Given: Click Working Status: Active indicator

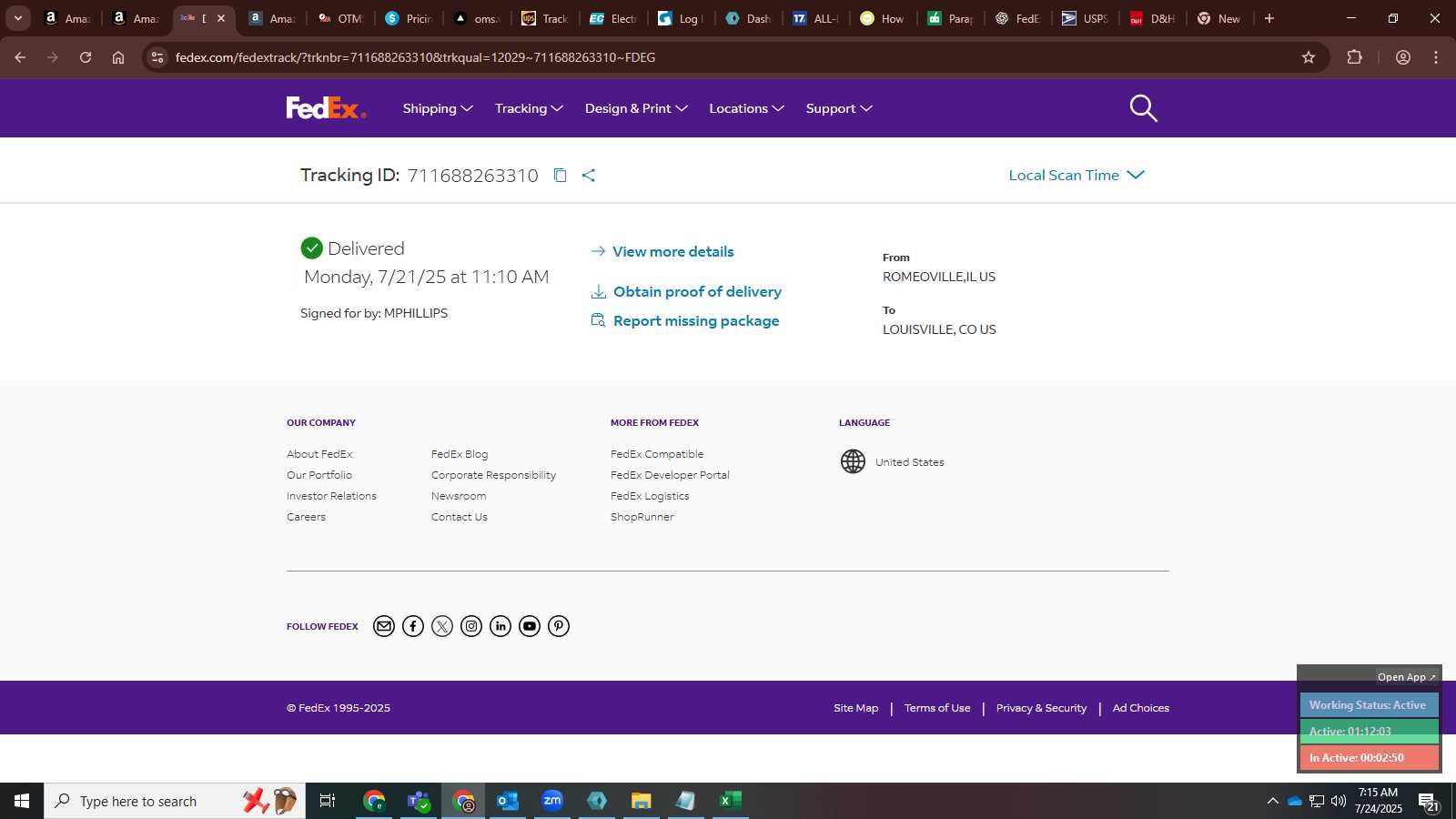Looking at the screenshot, I should 1369,705.
